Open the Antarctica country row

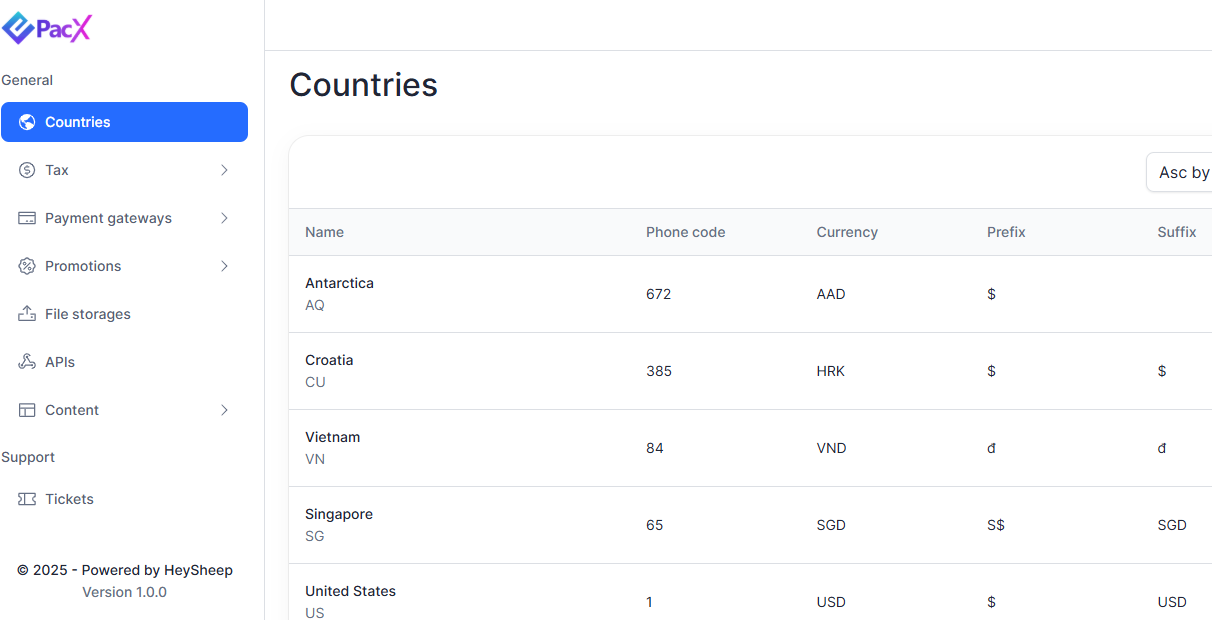click(x=339, y=283)
